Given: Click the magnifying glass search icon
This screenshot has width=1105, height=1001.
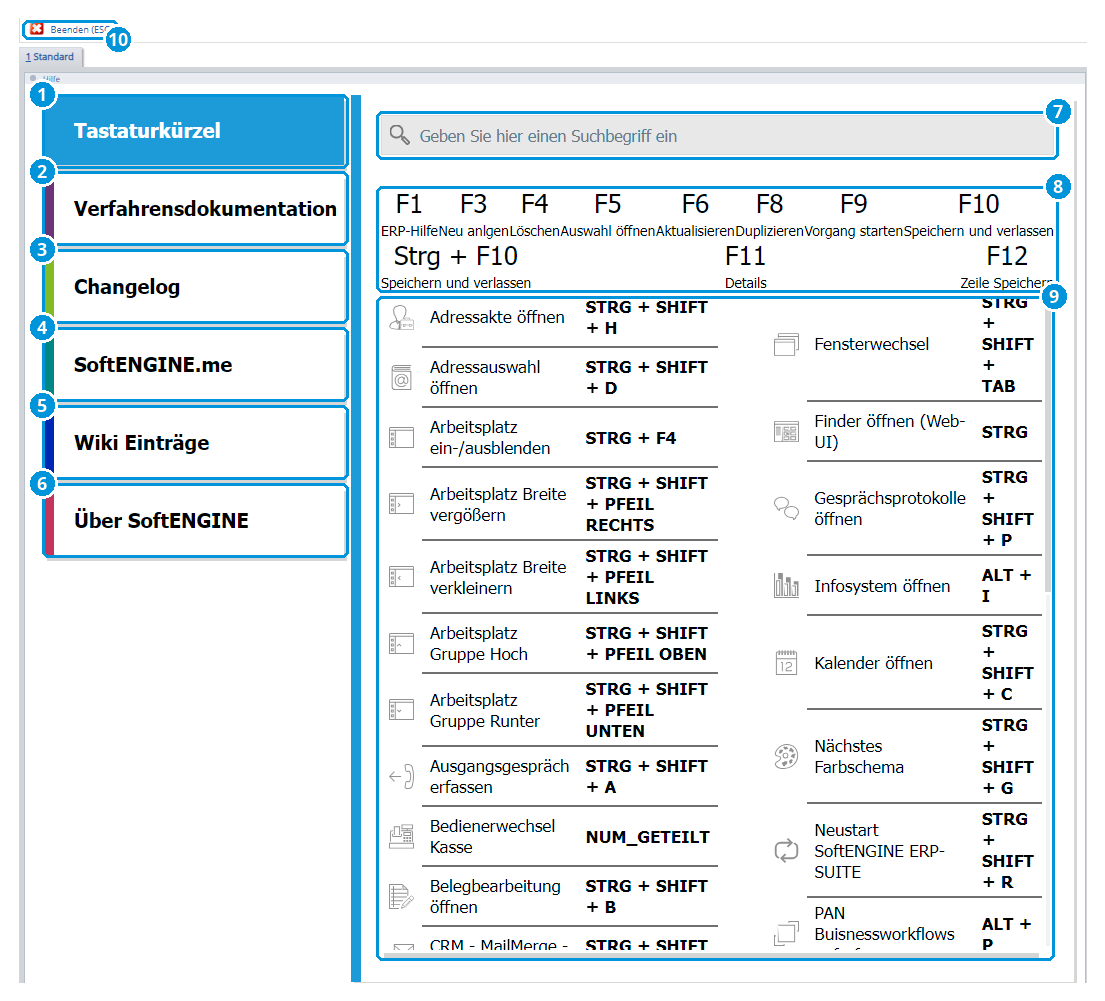Looking at the screenshot, I should 400,135.
